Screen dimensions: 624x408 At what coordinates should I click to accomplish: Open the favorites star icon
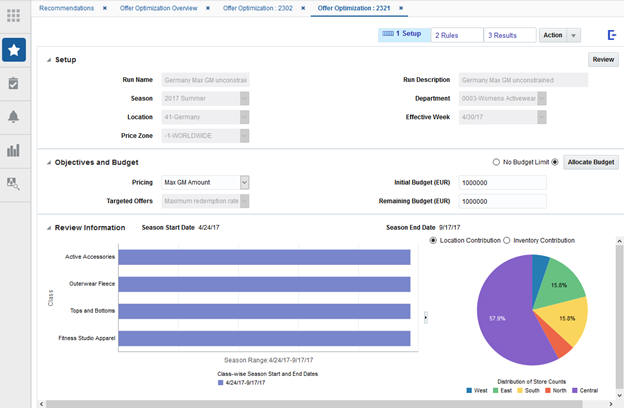(14, 50)
